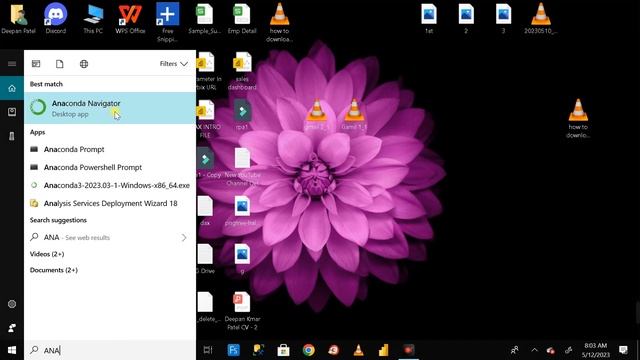Select Sample_Su spreadsheet file on desktop

204,19
